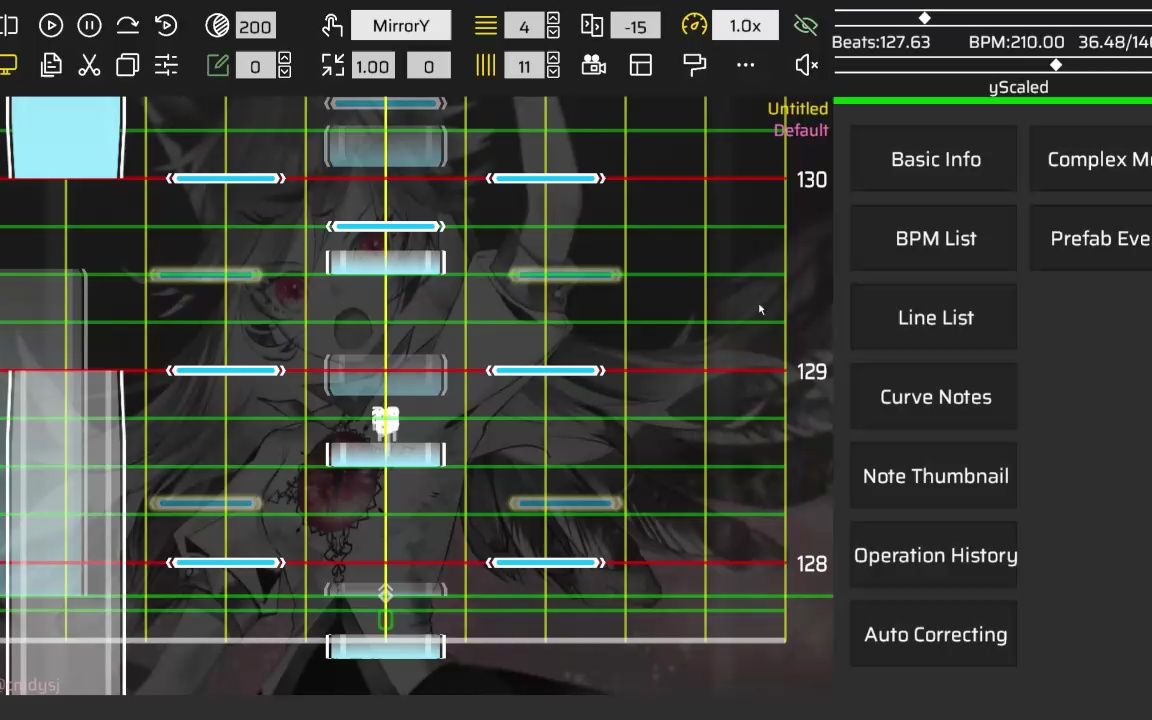Open the sliders settings icon

pos(166,65)
